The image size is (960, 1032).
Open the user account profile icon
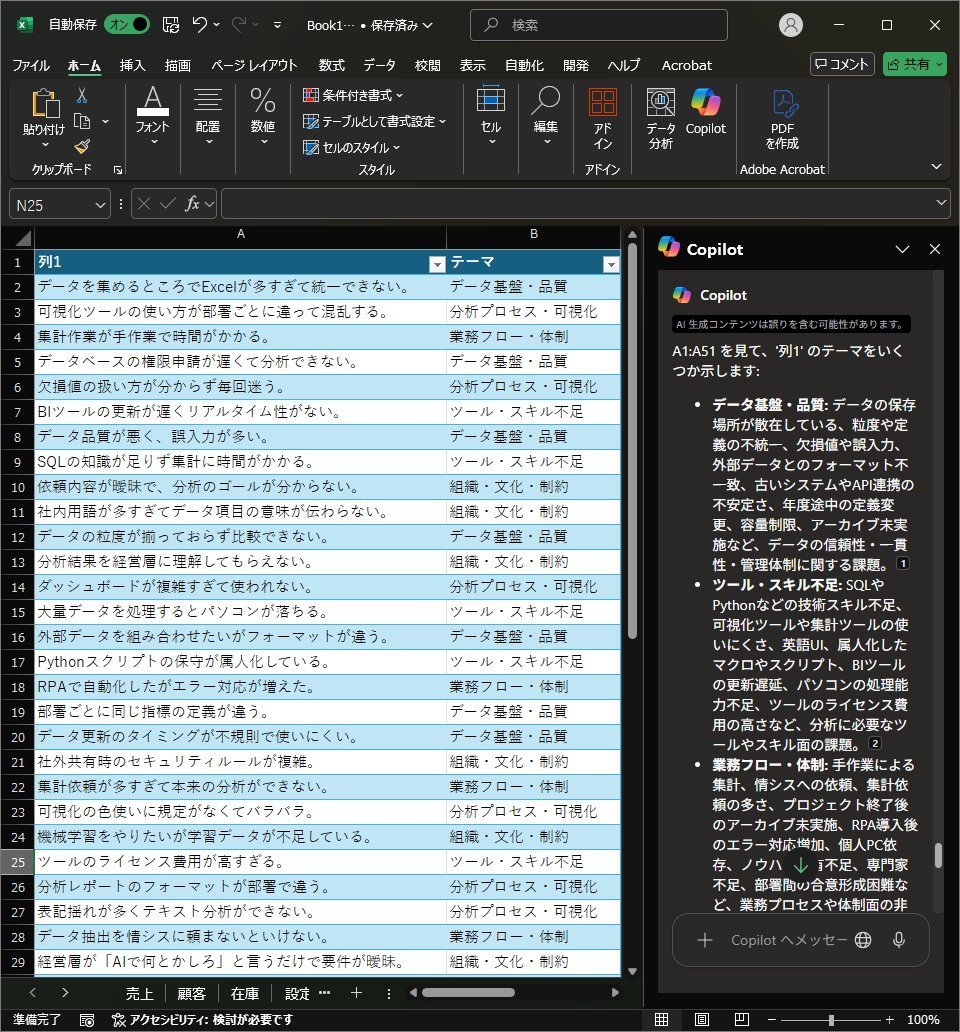pyautogui.click(x=790, y=25)
